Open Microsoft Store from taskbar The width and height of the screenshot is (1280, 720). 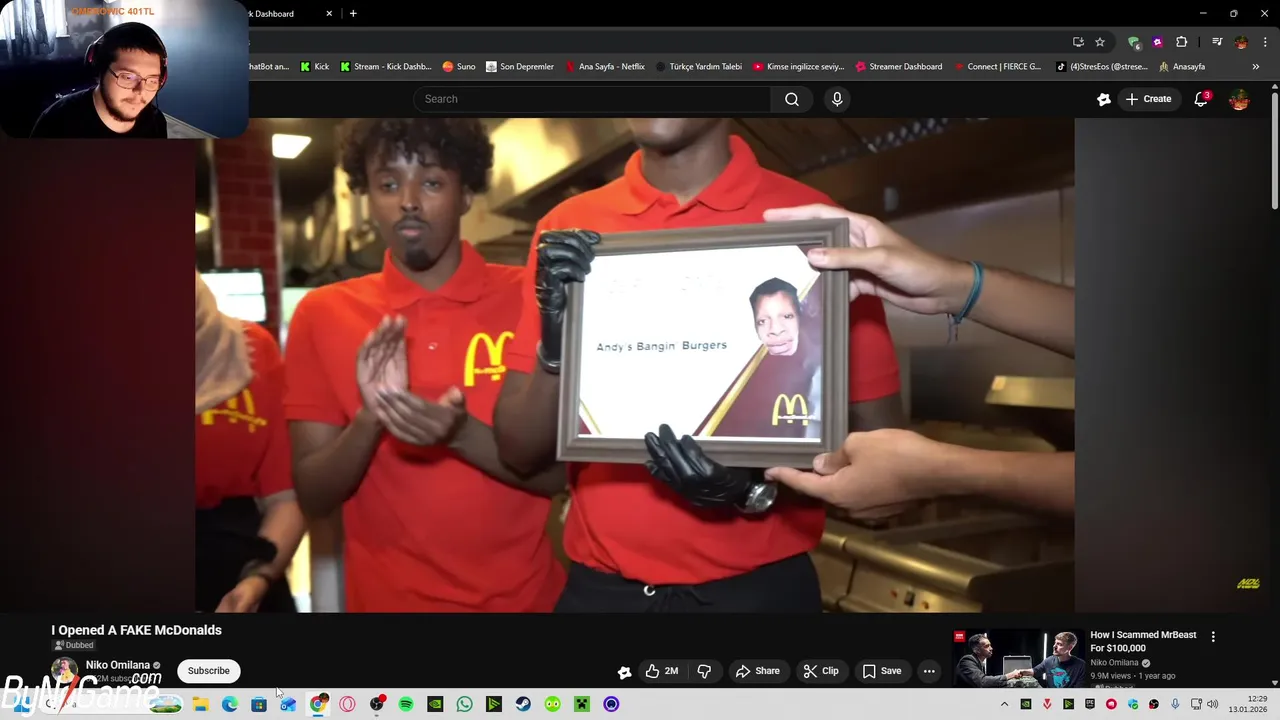[x=259, y=705]
